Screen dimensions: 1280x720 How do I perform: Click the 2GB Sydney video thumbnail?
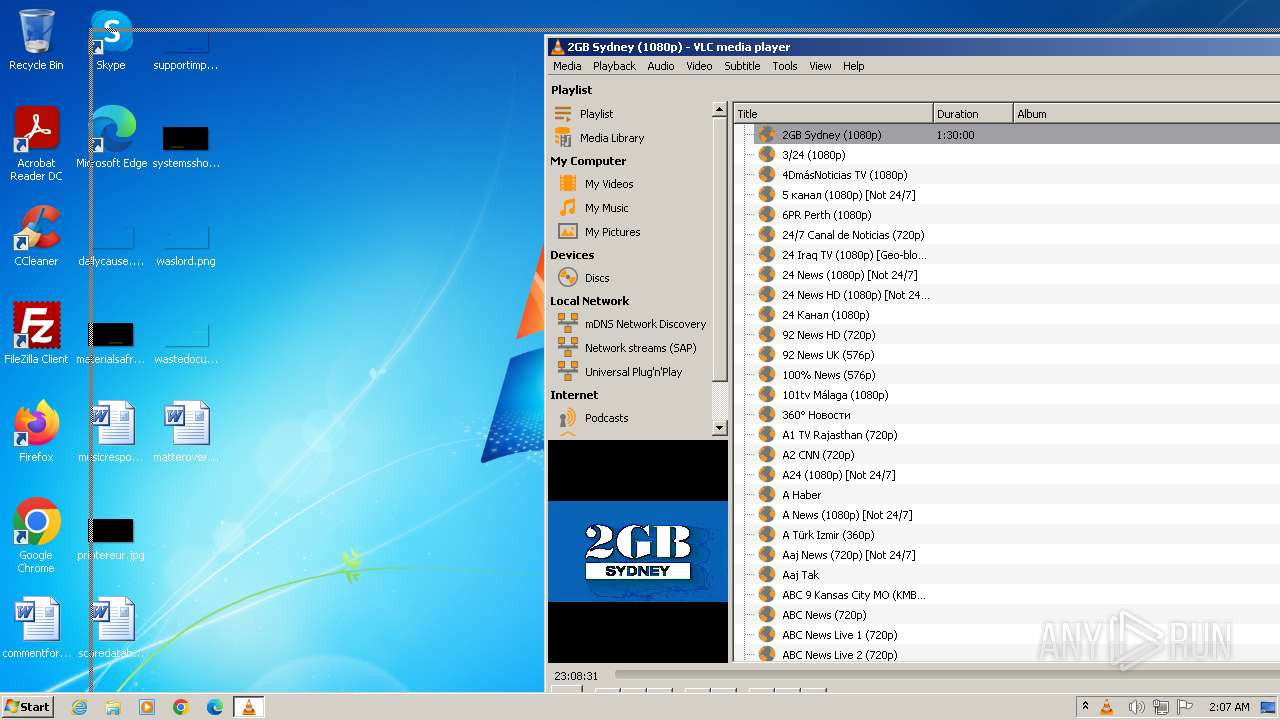click(x=638, y=551)
